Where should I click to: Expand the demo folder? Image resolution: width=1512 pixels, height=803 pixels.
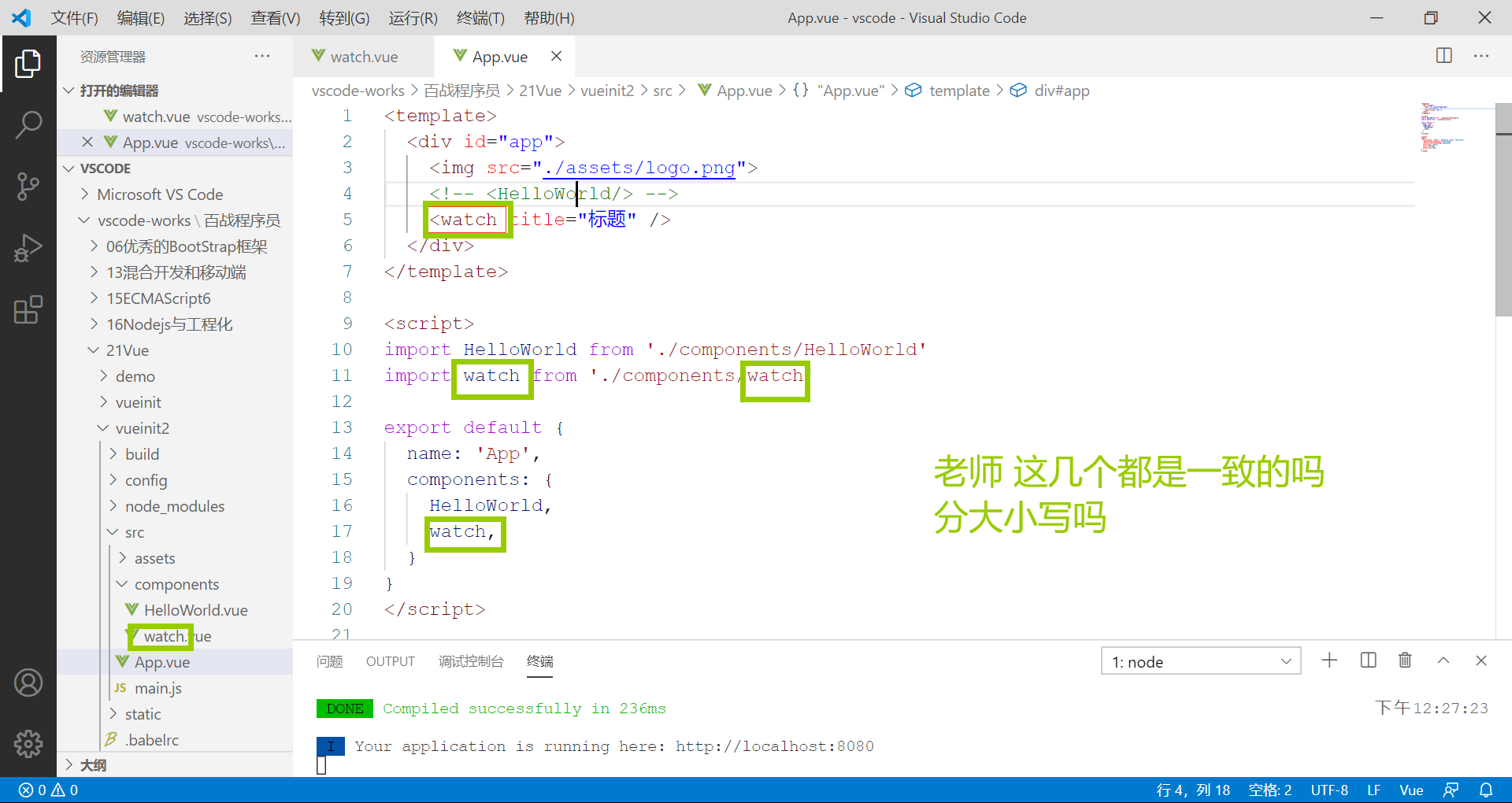pyautogui.click(x=135, y=376)
